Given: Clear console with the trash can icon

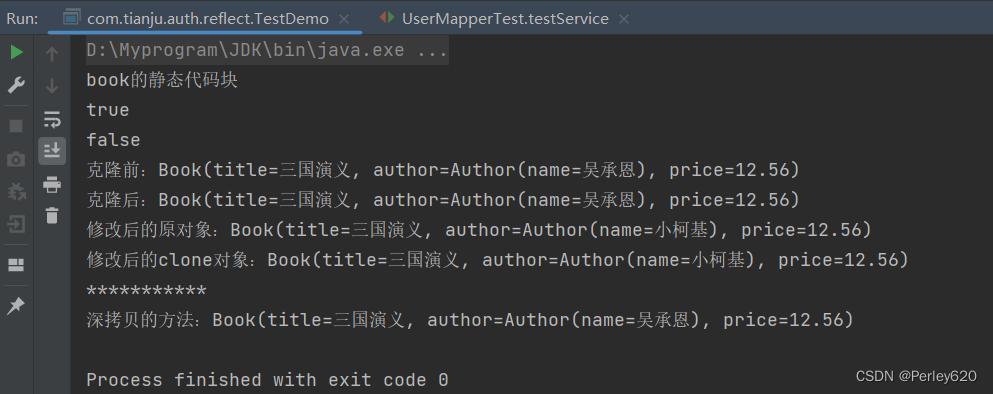Looking at the screenshot, I should [x=52, y=215].
